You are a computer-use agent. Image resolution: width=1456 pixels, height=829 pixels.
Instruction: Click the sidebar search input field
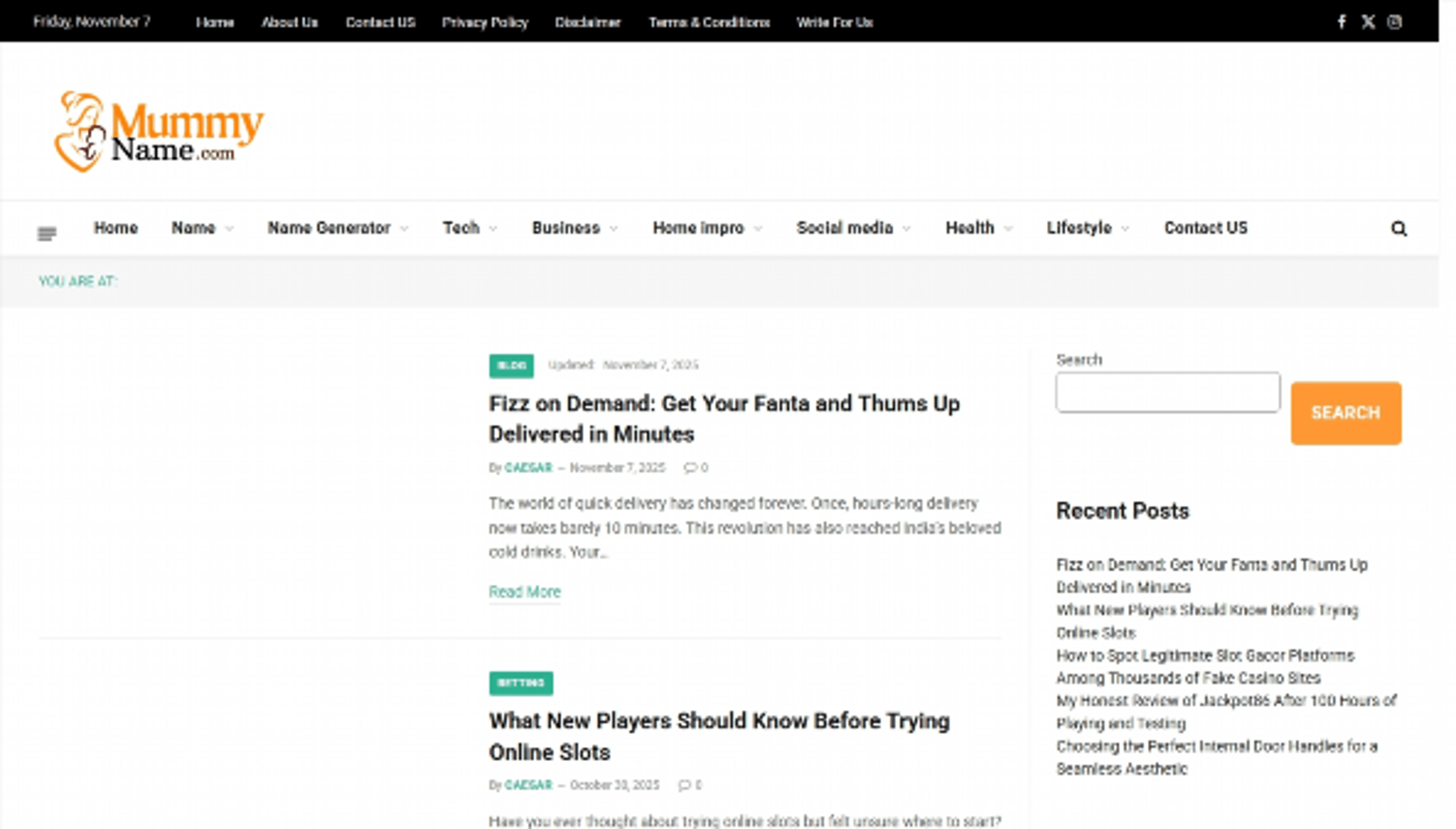[x=1167, y=392]
